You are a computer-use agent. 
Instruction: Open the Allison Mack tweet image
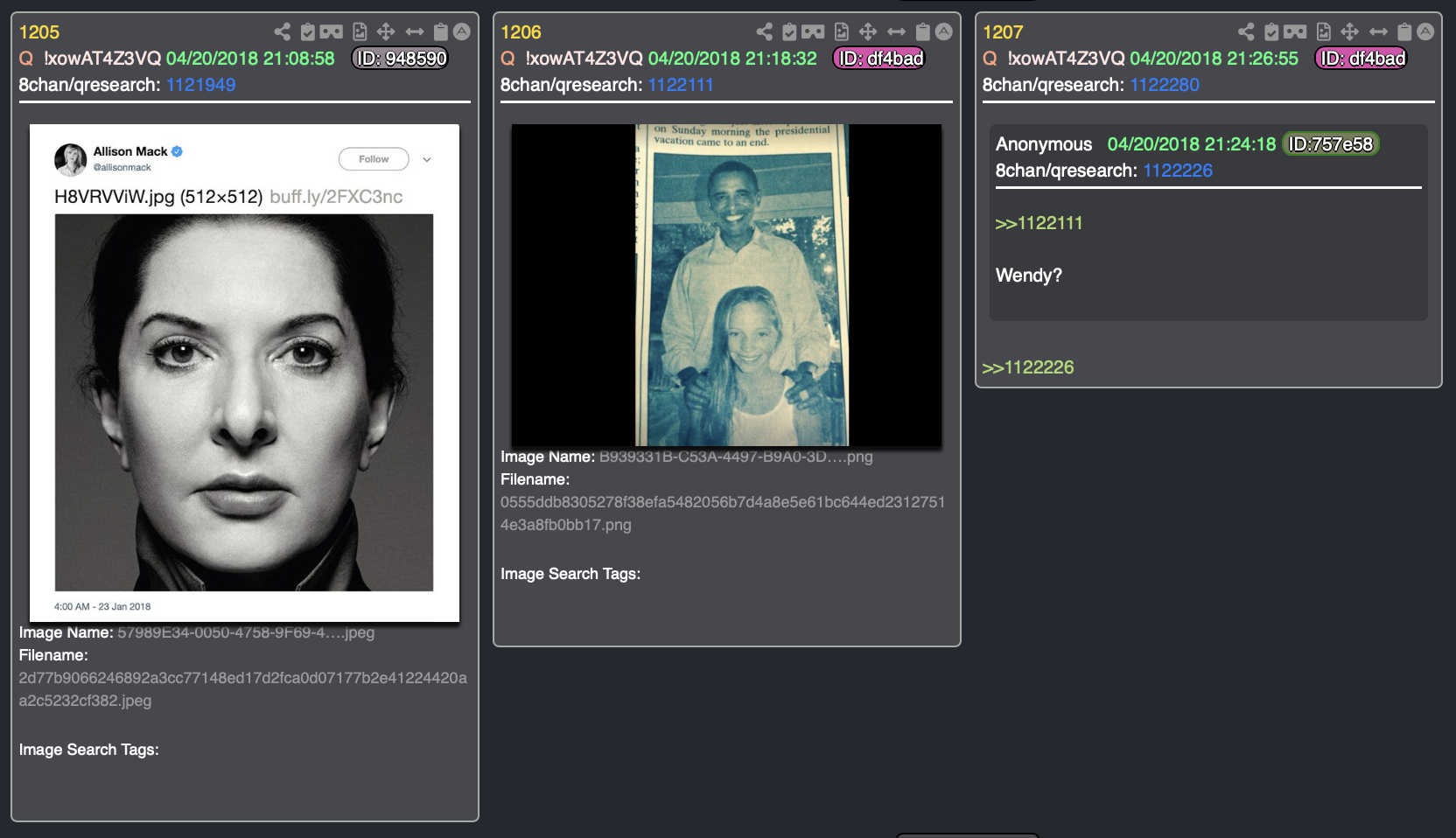[x=244, y=374]
